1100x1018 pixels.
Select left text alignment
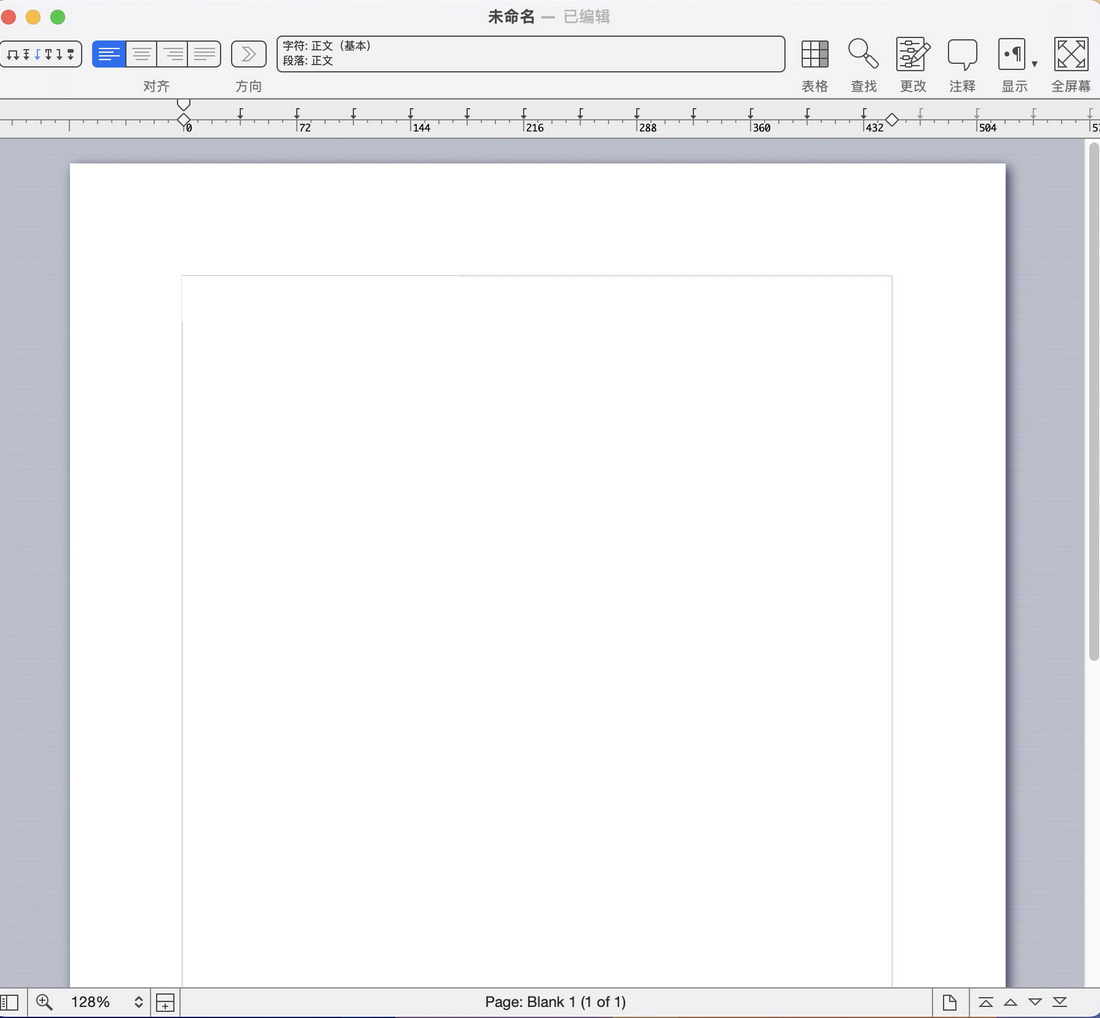coord(109,54)
